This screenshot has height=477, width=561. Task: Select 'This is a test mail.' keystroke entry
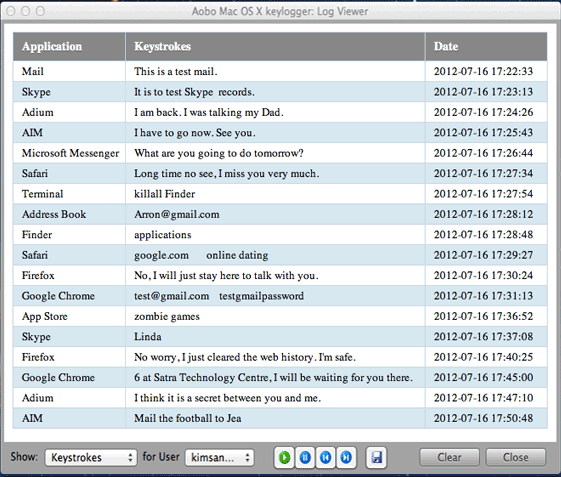[x=176, y=71]
